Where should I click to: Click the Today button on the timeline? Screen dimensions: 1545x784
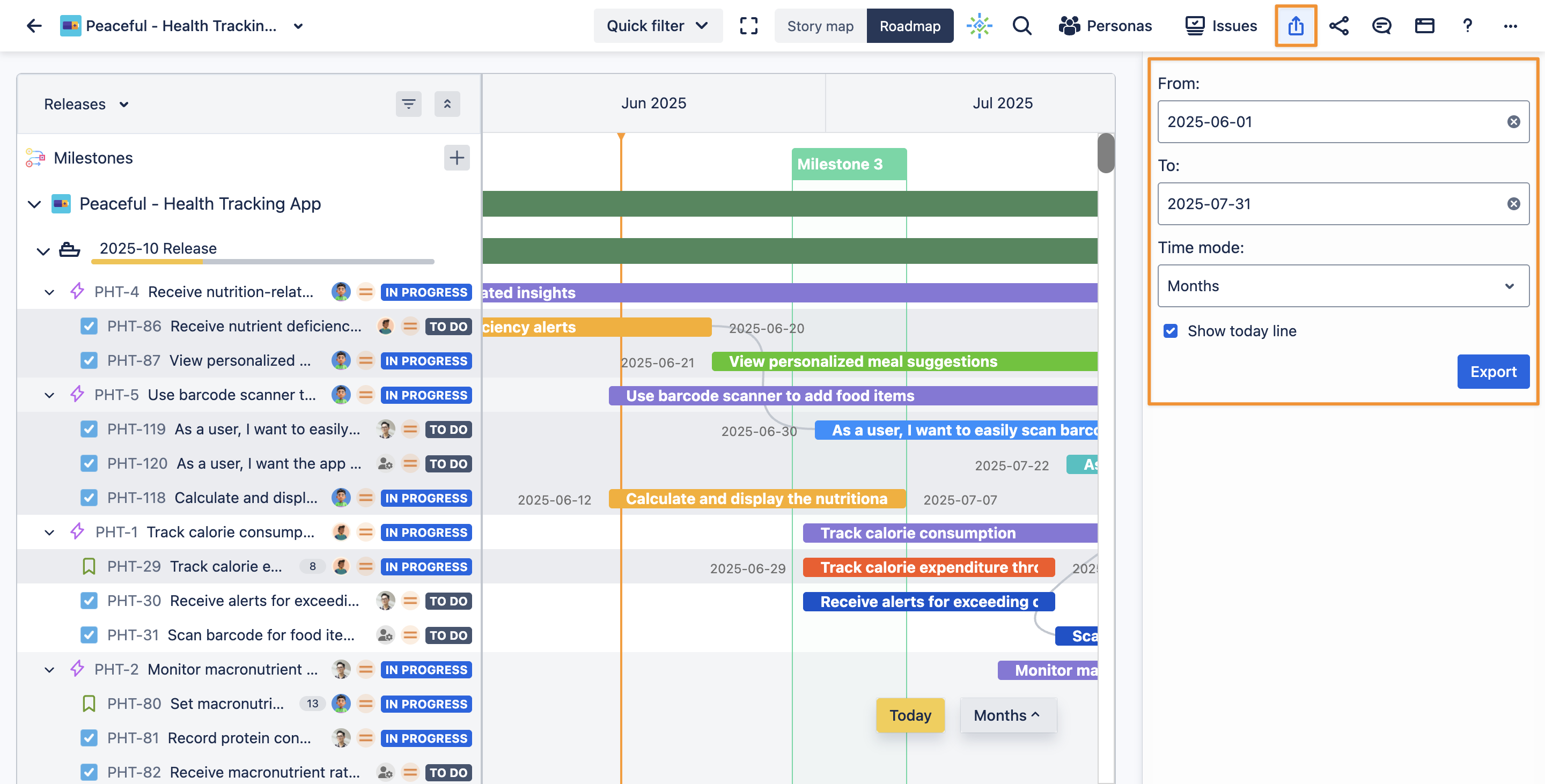pyautogui.click(x=909, y=714)
